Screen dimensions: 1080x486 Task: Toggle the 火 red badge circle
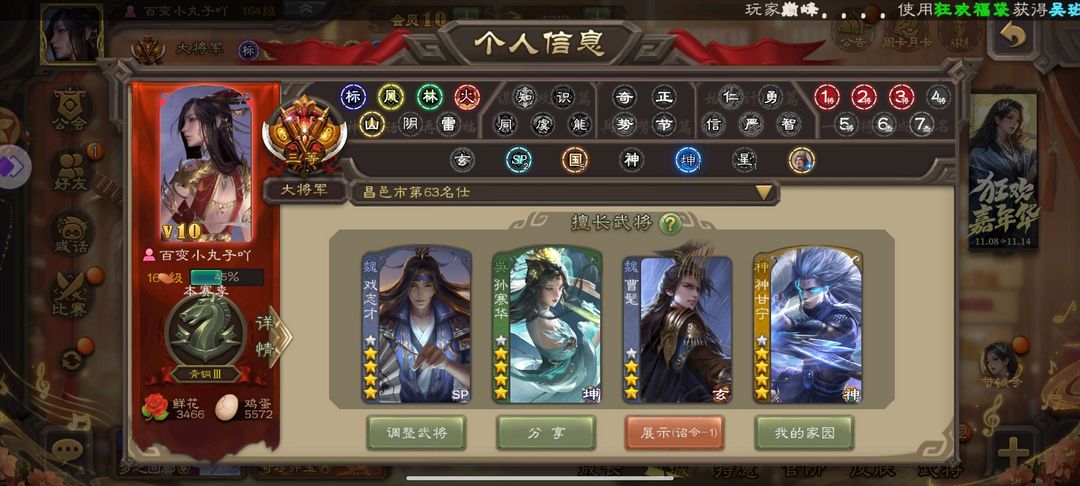[467, 97]
